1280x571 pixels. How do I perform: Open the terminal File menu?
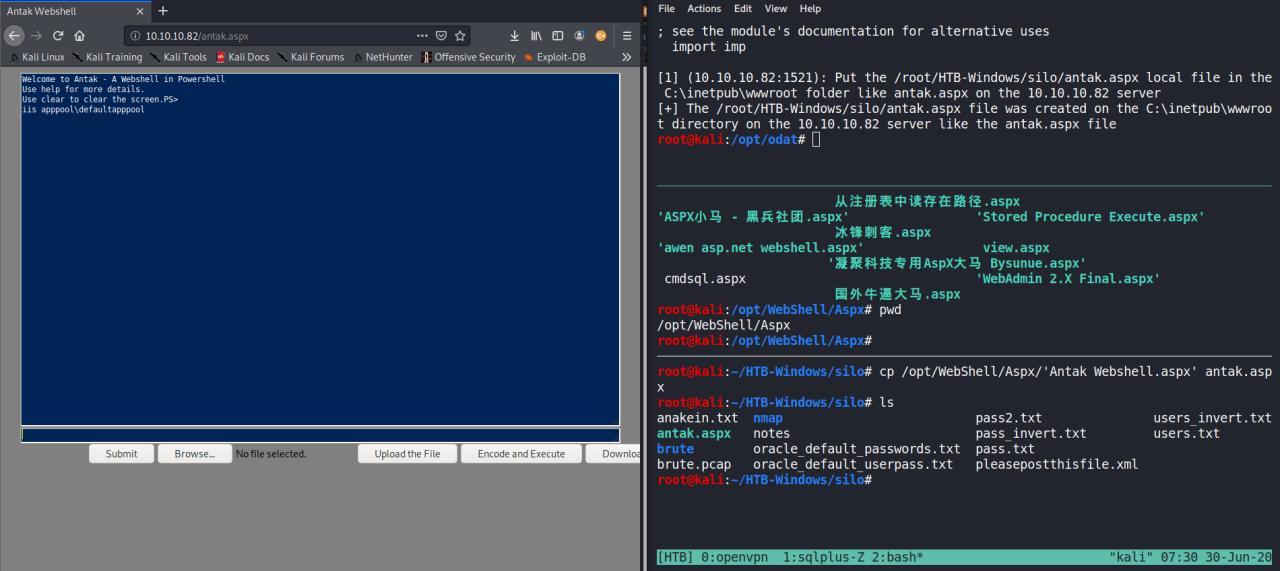click(x=667, y=8)
